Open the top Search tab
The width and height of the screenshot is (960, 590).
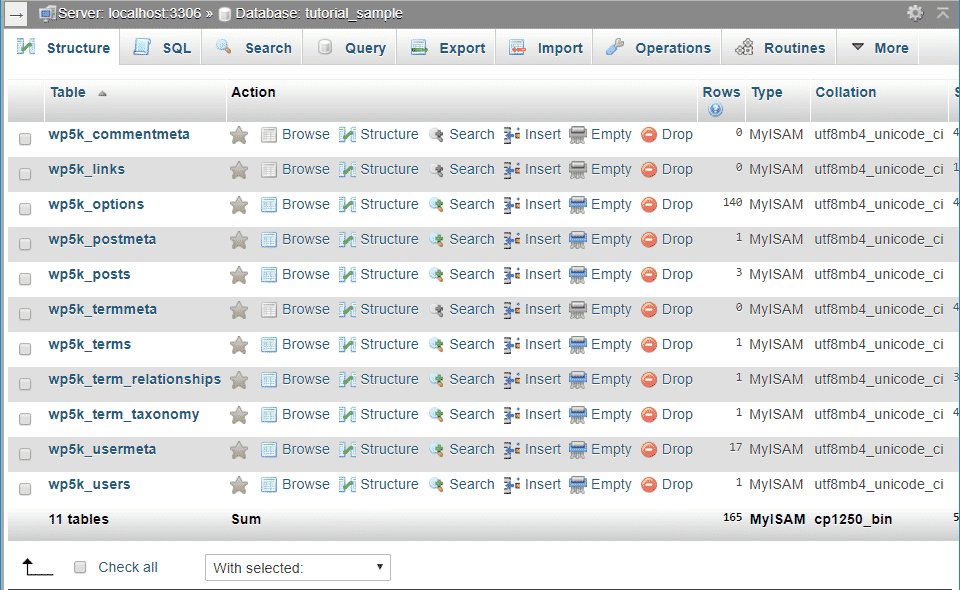(253, 48)
